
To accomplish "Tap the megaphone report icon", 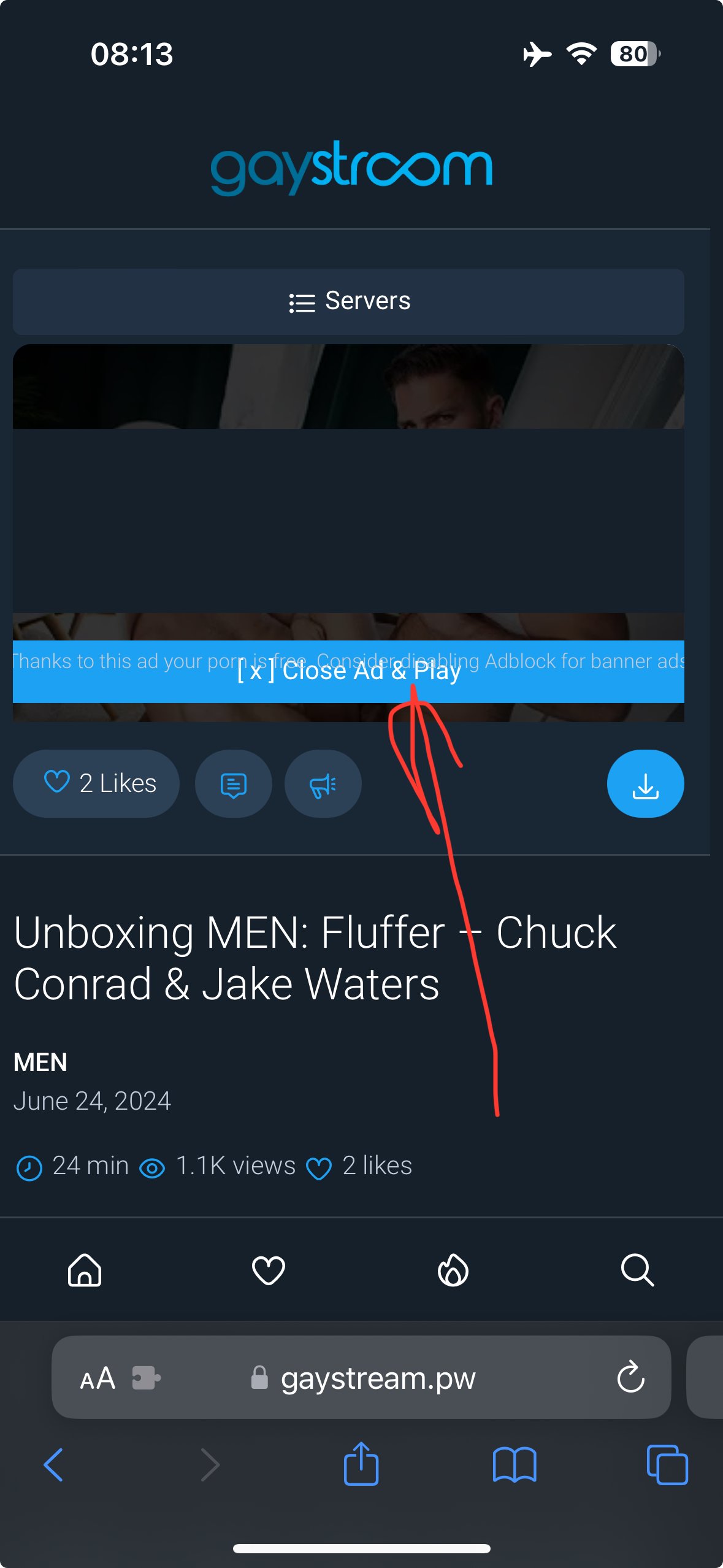I will [323, 784].
